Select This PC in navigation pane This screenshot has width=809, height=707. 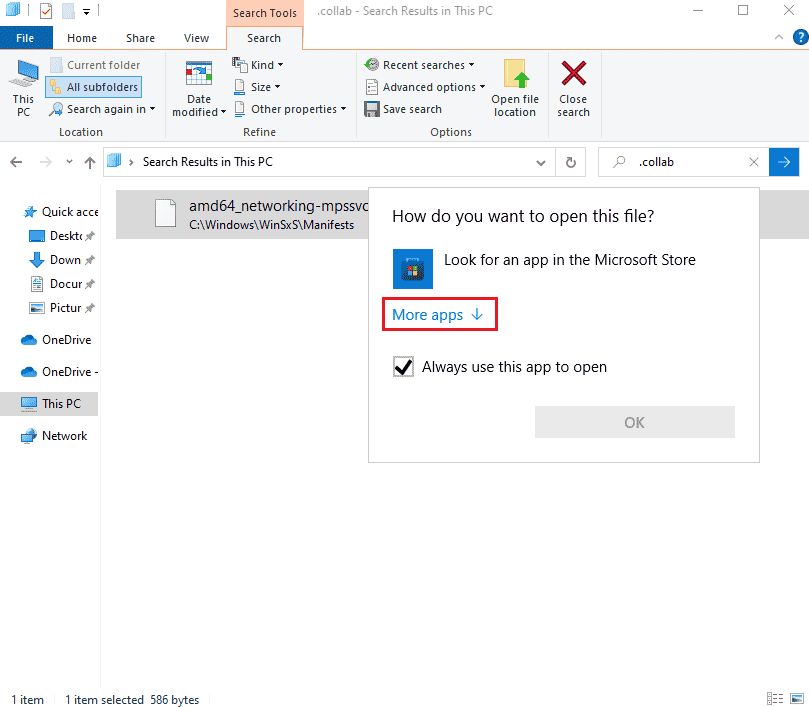[51, 404]
